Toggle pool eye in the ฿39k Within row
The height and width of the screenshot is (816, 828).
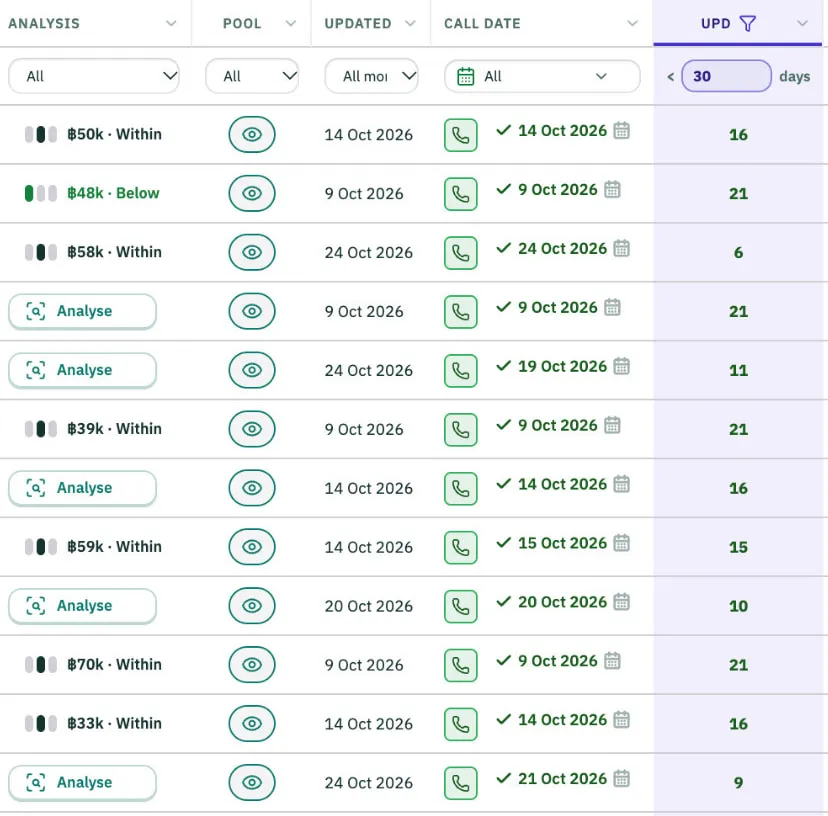252,429
